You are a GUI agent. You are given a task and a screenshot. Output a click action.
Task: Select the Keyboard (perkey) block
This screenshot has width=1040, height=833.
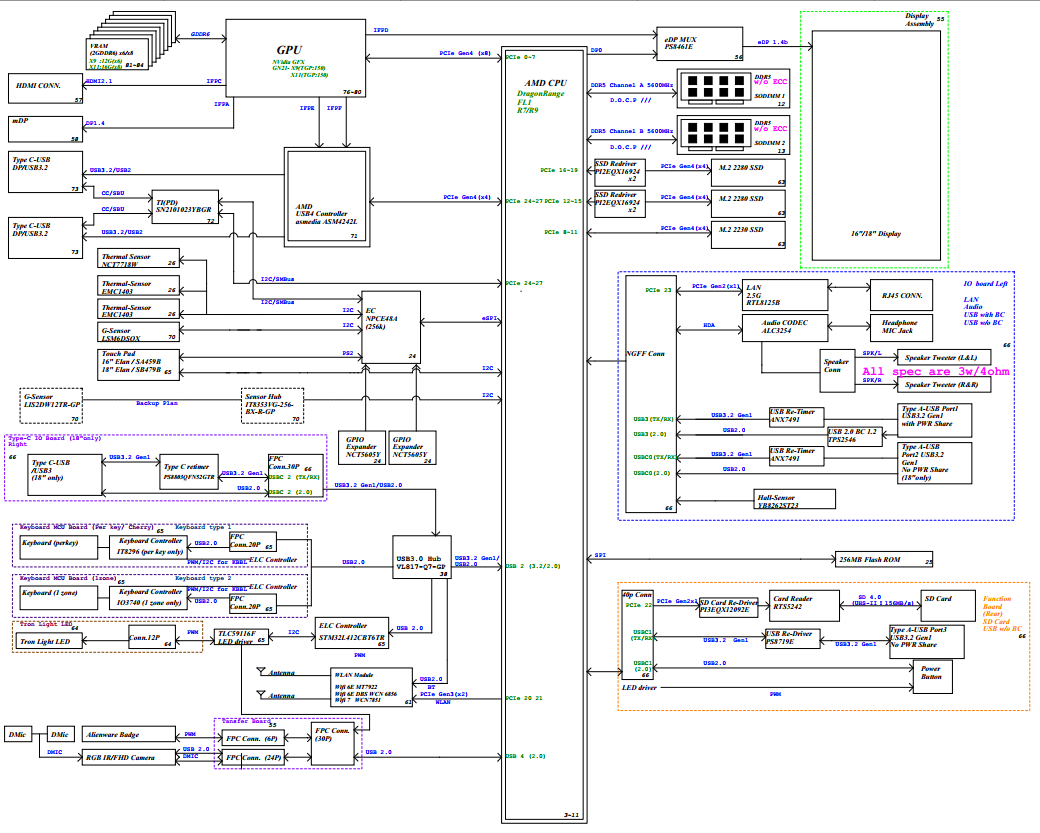point(58,546)
